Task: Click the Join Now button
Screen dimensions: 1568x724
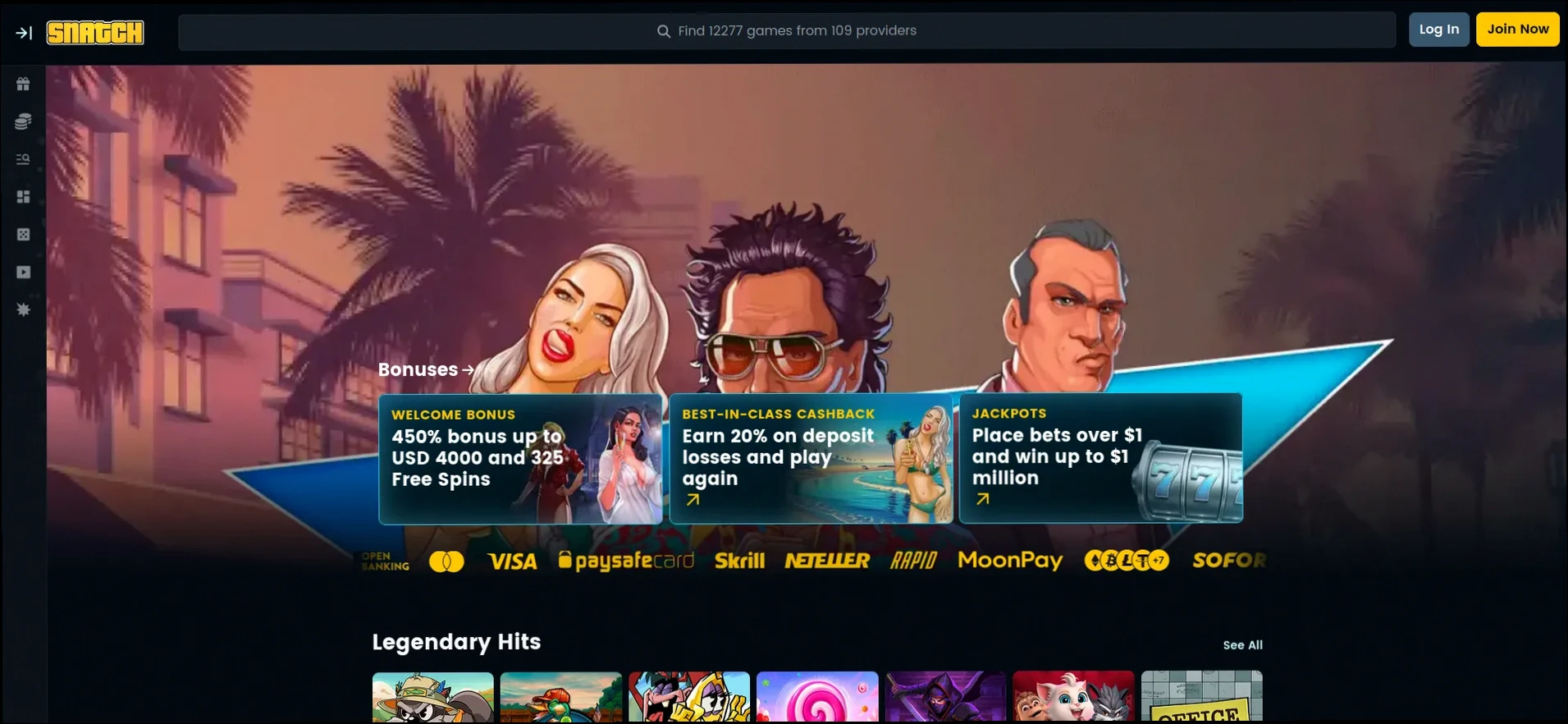Action: 1518,30
